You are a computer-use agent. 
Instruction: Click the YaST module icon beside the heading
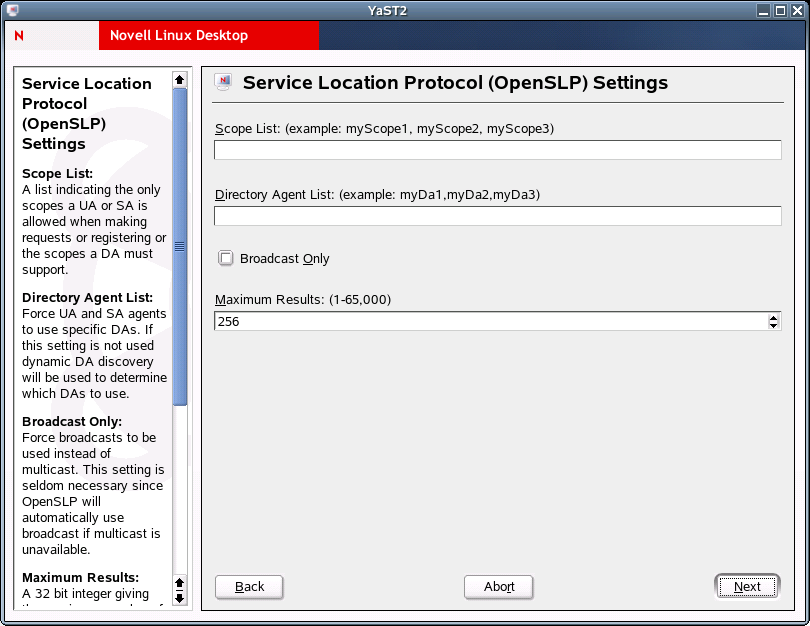tap(224, 83)
